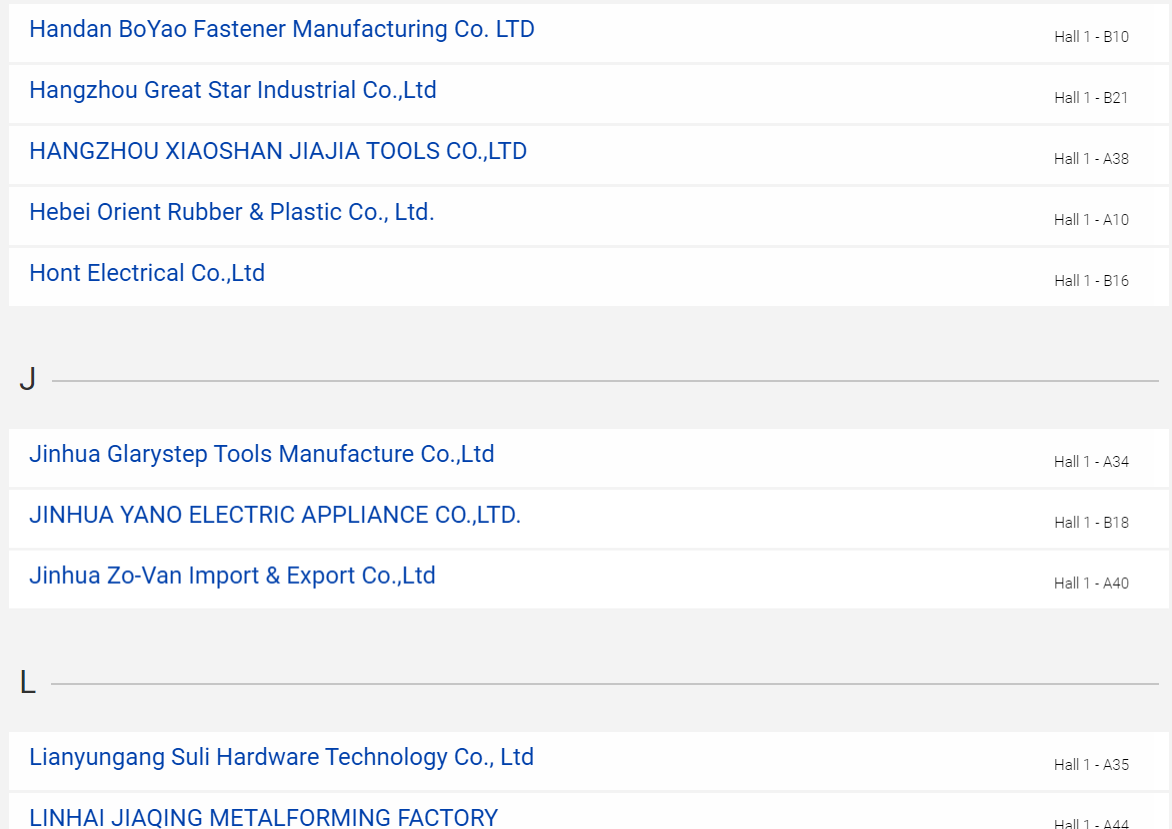The width and height of the screenshot is (1172, 829).
Task: Open Handan BoYao Fastener Manufacturing Co. LTD
Action: click(x=282, y=29)
